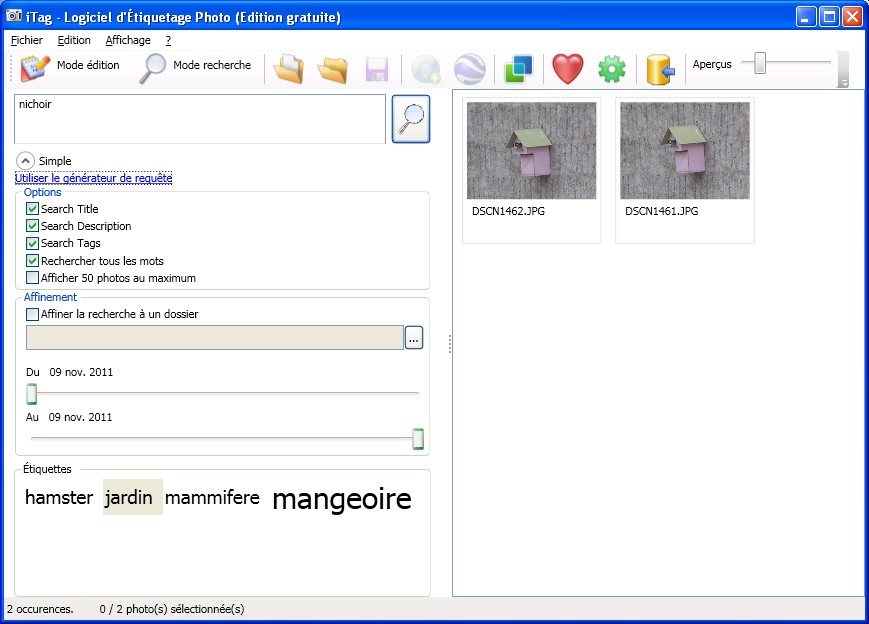Click the Du start date slider handle
The image size is (869, 624).
32,393
